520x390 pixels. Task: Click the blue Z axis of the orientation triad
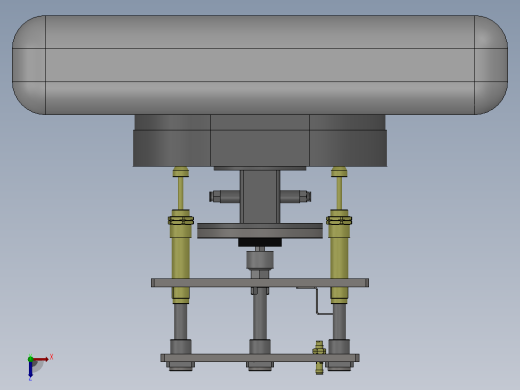[30, 369]
